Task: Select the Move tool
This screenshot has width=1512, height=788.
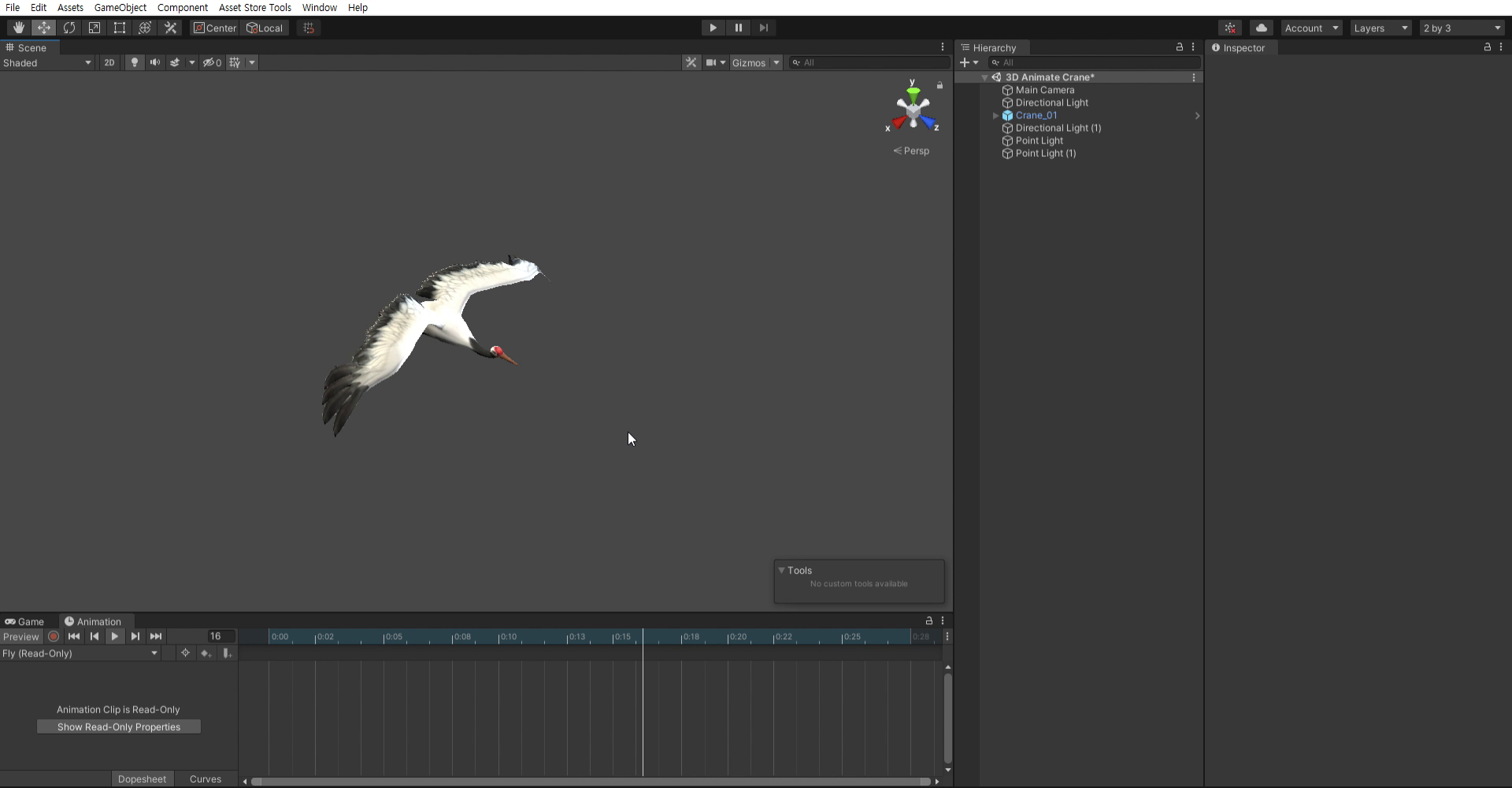Action: (43, 28)
